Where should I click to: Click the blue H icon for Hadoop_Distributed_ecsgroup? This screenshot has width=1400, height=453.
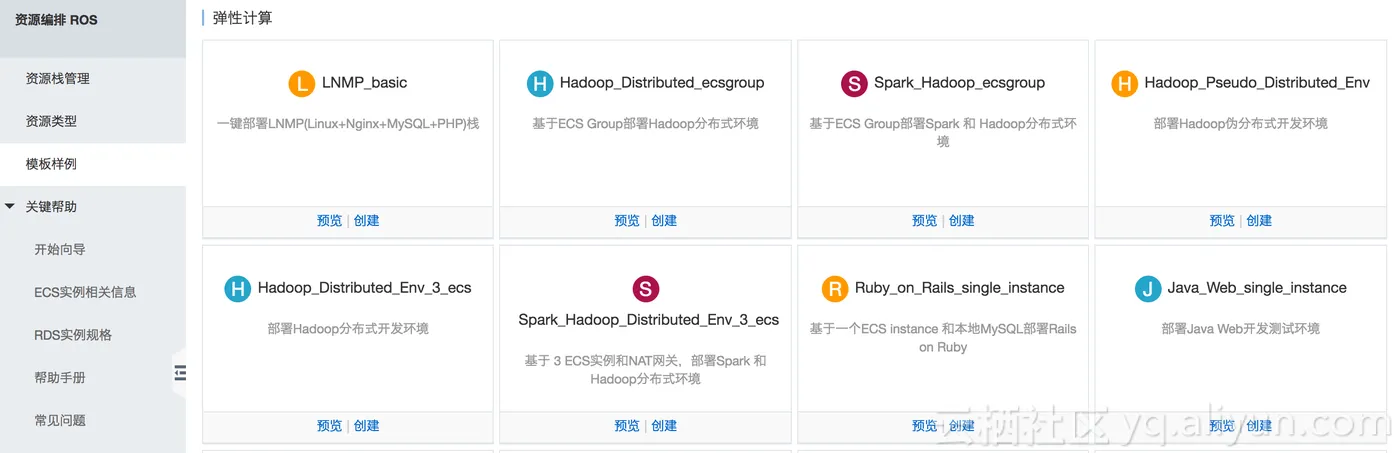tap(540, 84)
